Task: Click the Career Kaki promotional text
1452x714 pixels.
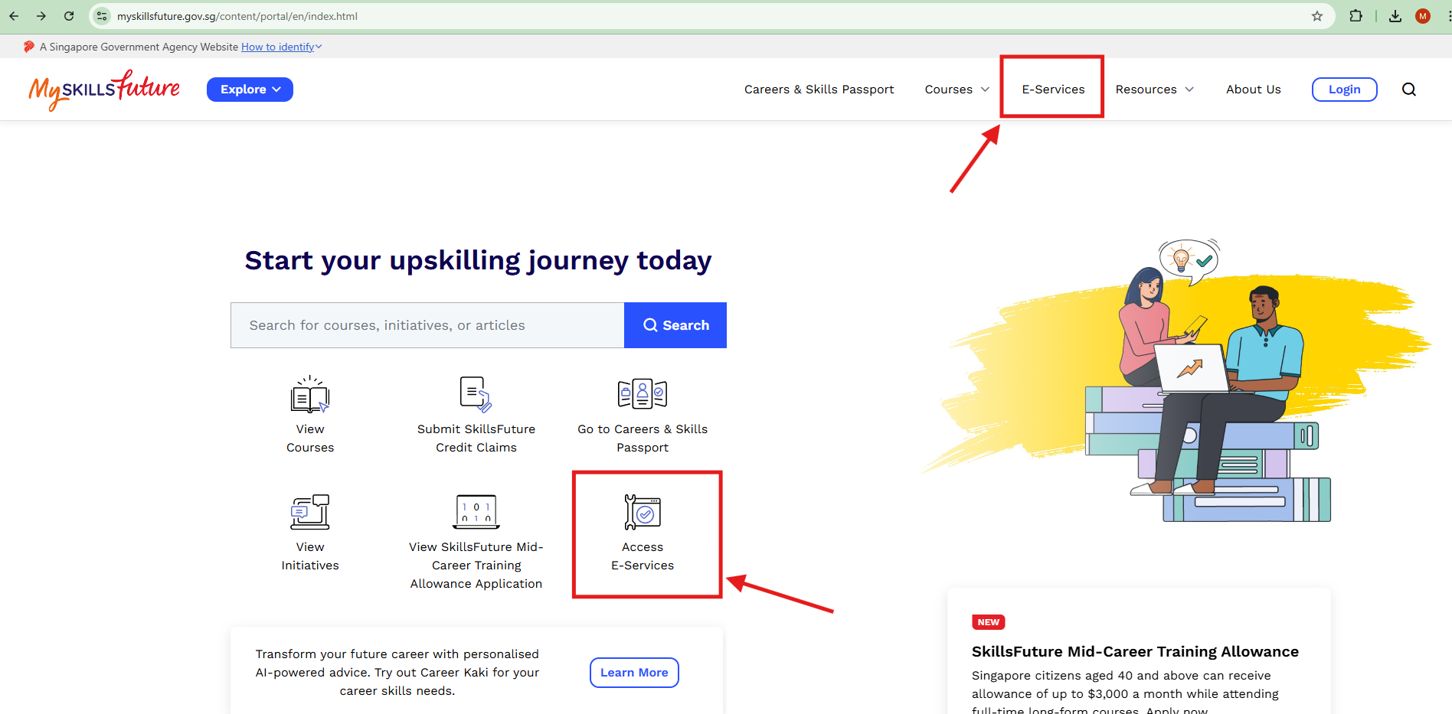Action: point(397,672)
